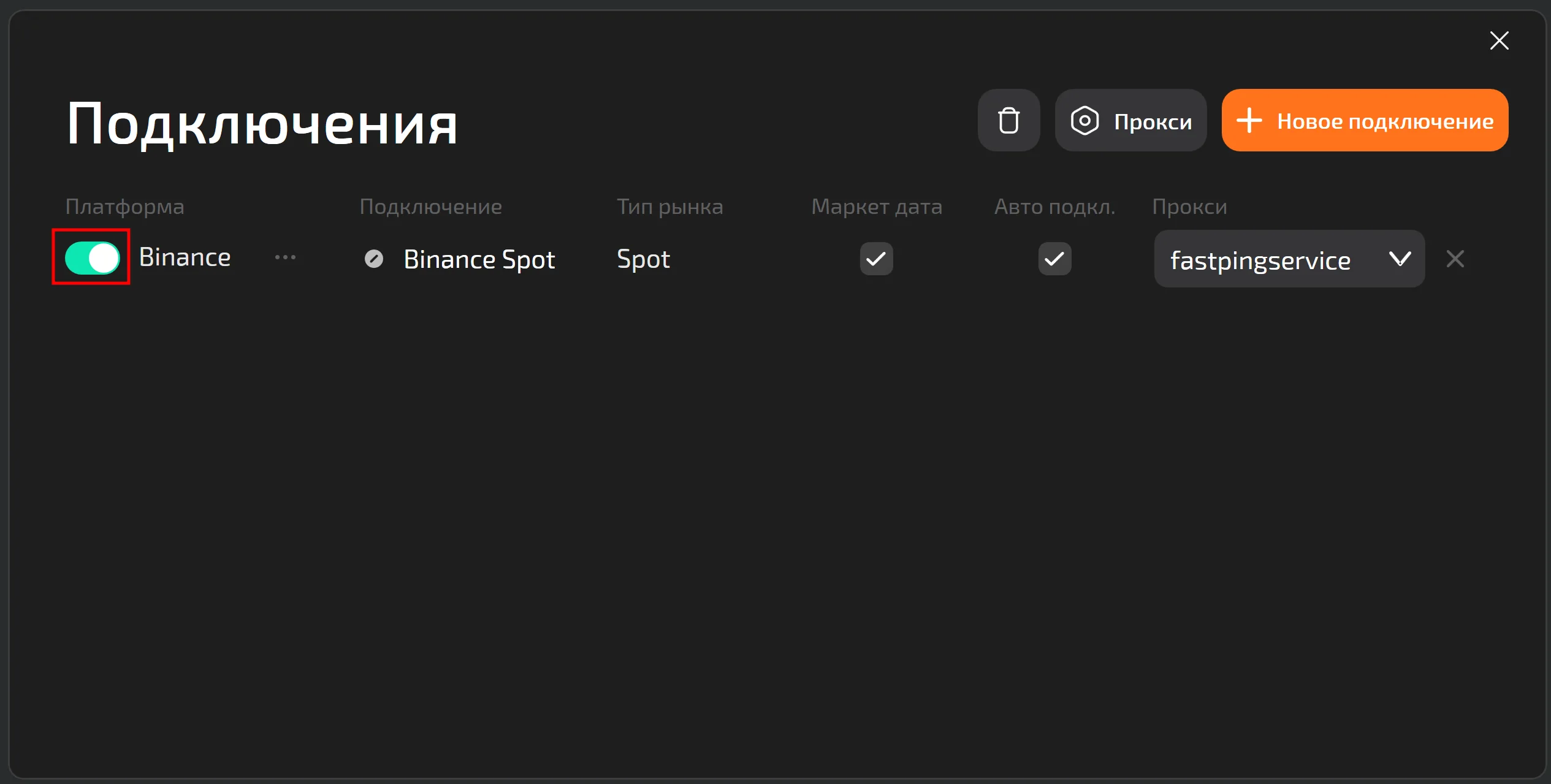Click the edit icon beside Binance Spot
Screen dimensions: 1551x784
click(x=374, y=259)
